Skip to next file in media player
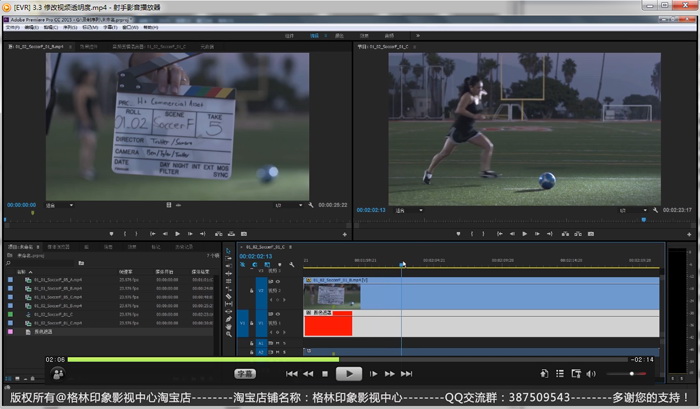Screen dimensions: 700x409 point(406,374)
